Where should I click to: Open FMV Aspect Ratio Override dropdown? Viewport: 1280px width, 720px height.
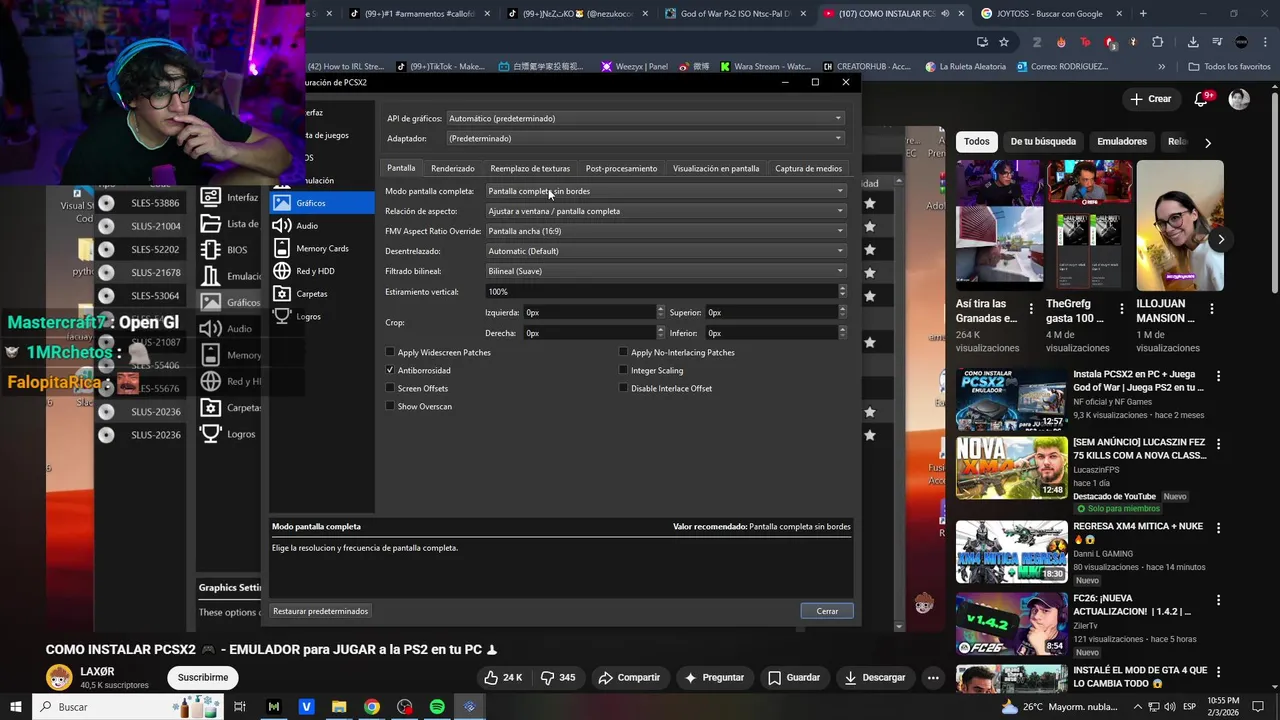pos(666,231)
